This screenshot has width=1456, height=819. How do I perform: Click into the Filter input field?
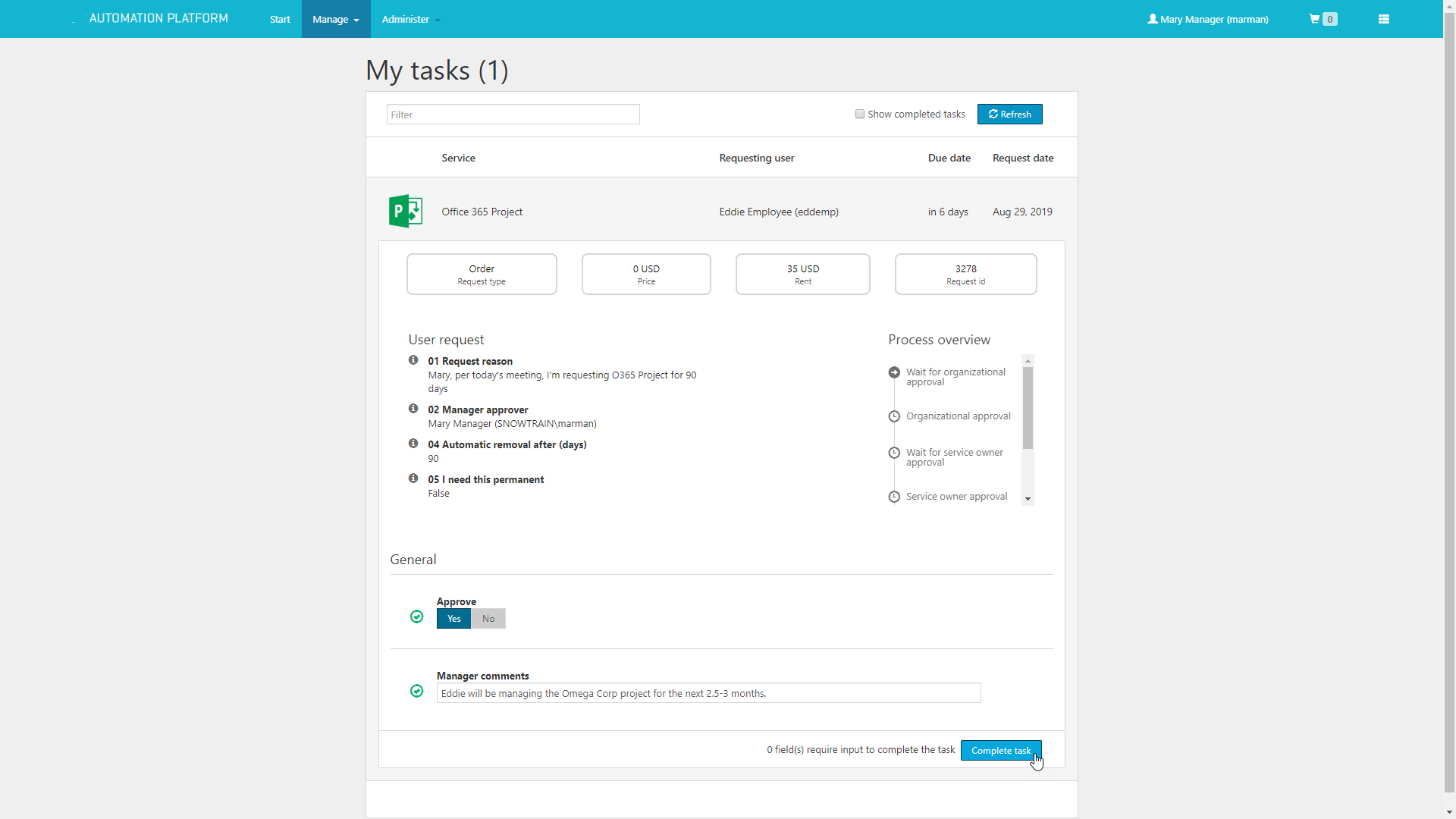coord(513,115)
